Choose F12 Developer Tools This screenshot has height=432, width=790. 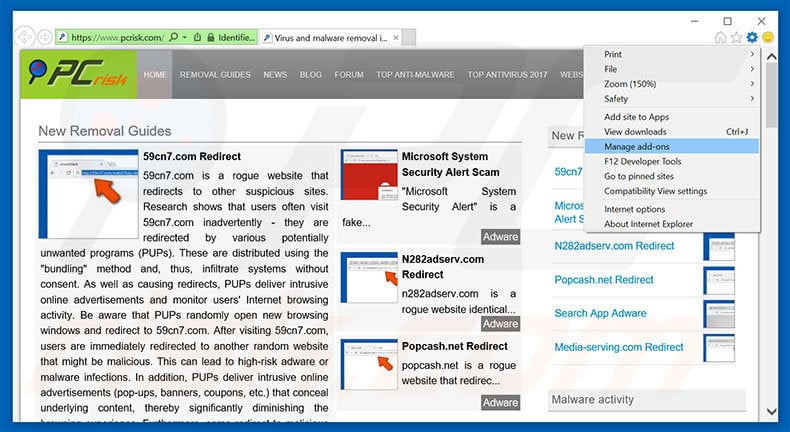click(672, 161)
